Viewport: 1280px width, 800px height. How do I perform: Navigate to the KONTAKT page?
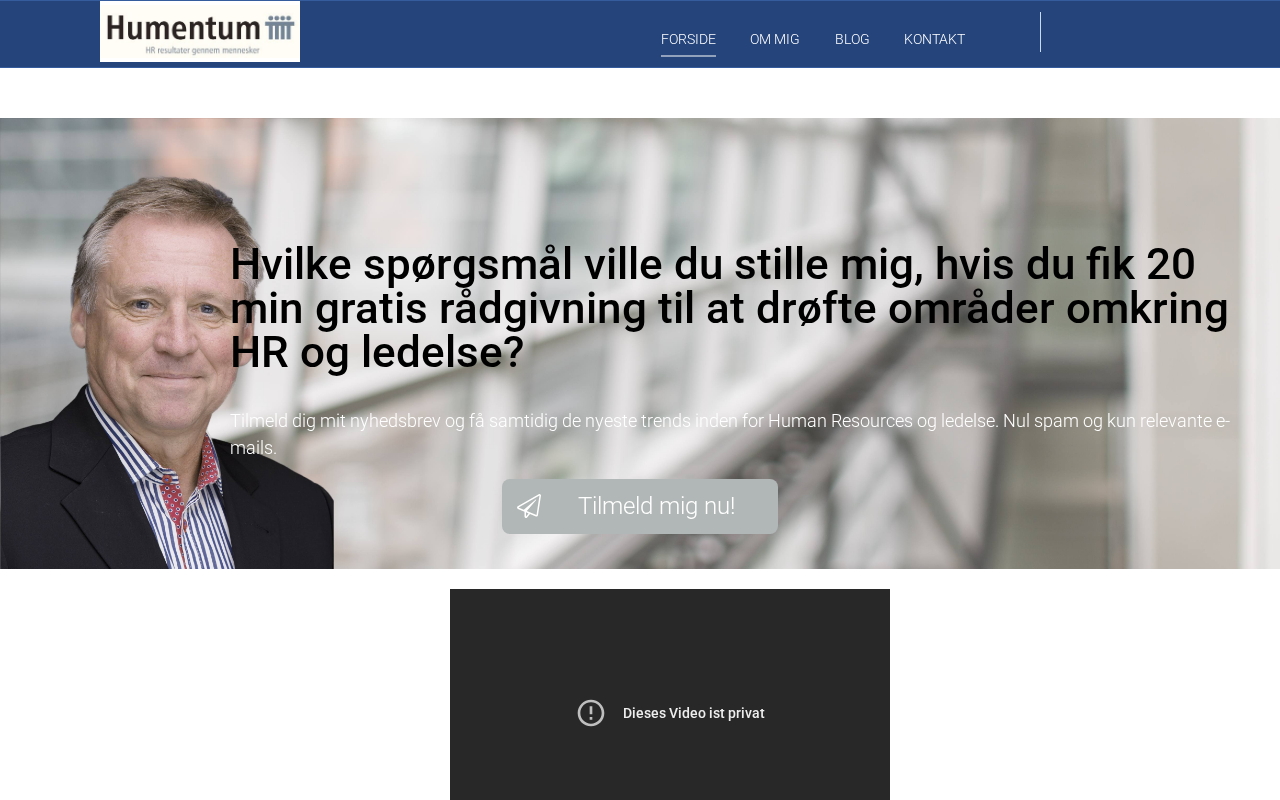[x=934, y=39]
